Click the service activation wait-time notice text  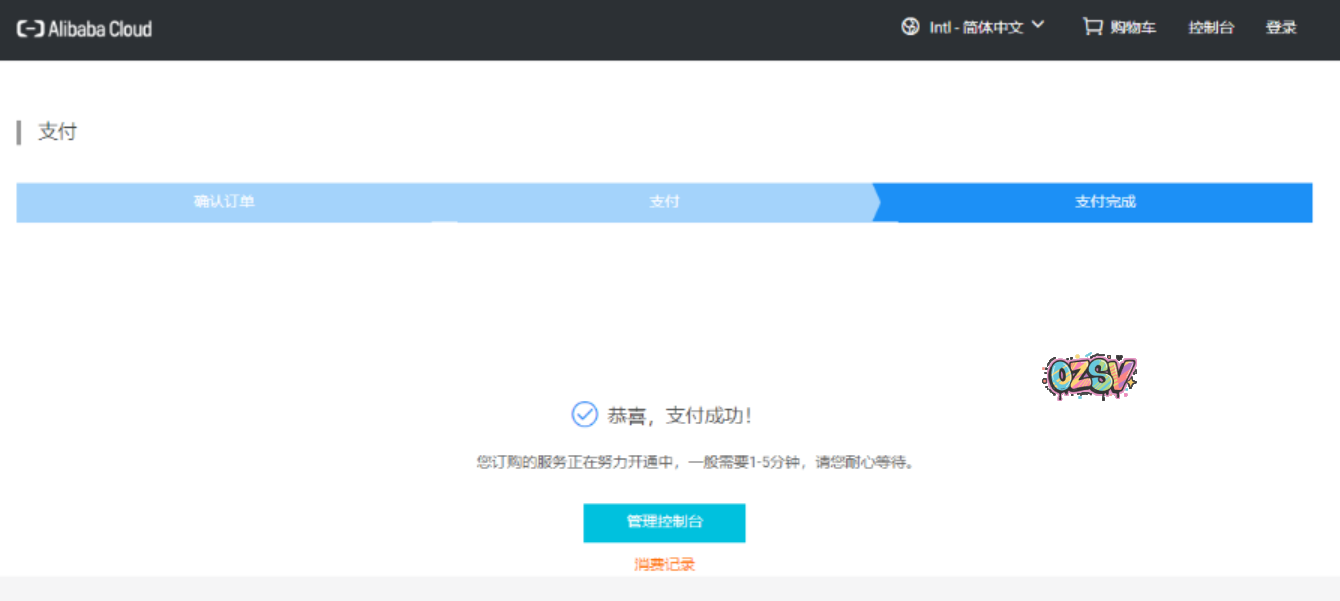click(x=695, y=463)
